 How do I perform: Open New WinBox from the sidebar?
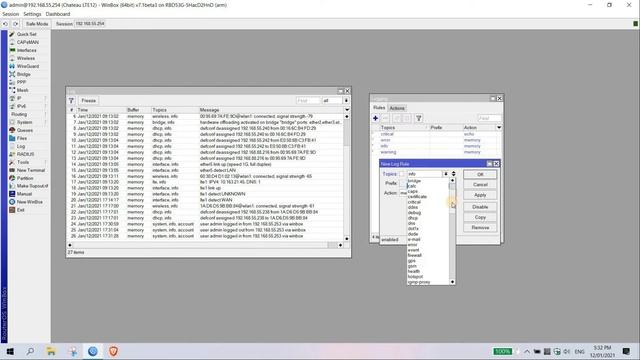tap(29, 202)
